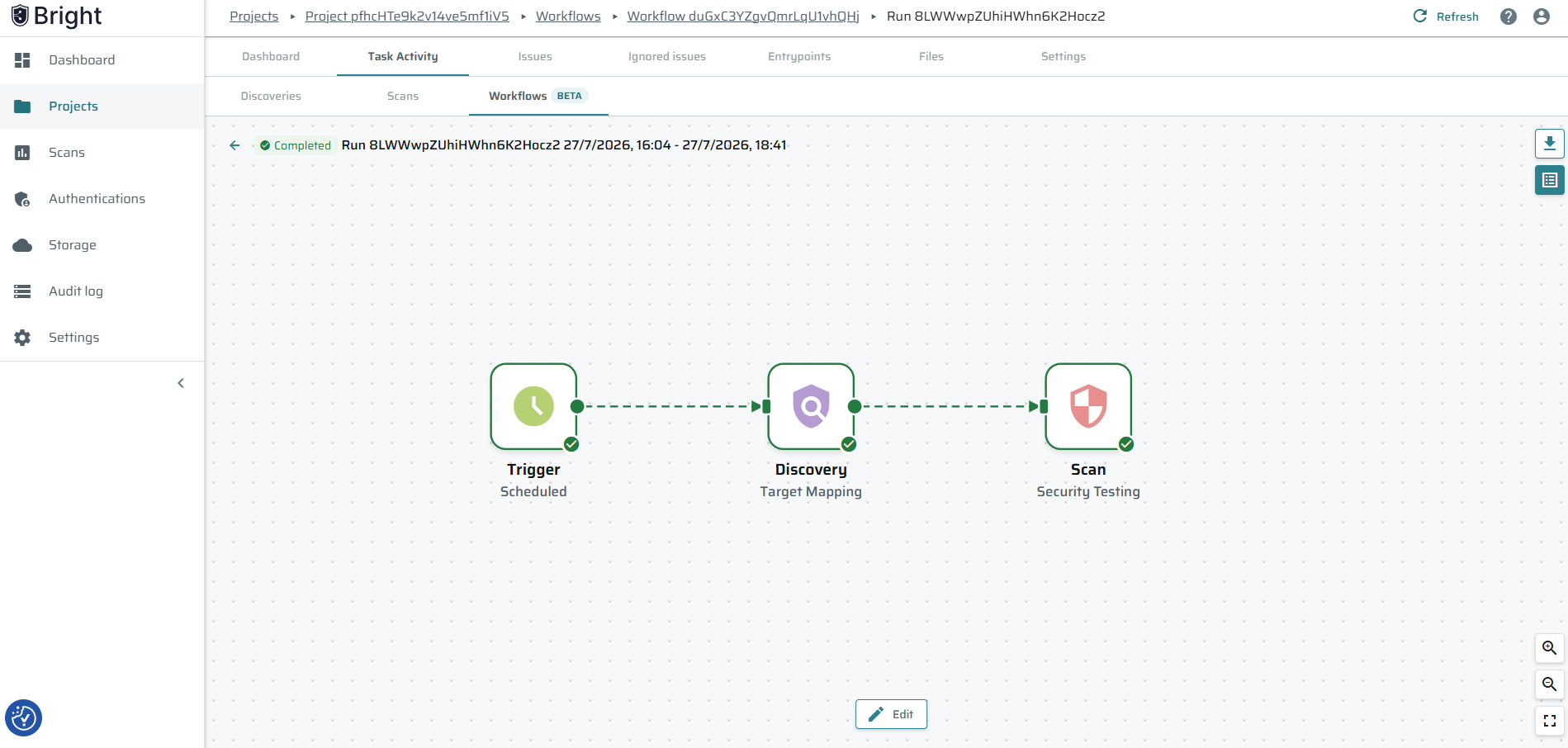Click the Refresh button in the header
This screenshot has width=1568, height=748.
pyautogui.click(x=1446, y=17)
